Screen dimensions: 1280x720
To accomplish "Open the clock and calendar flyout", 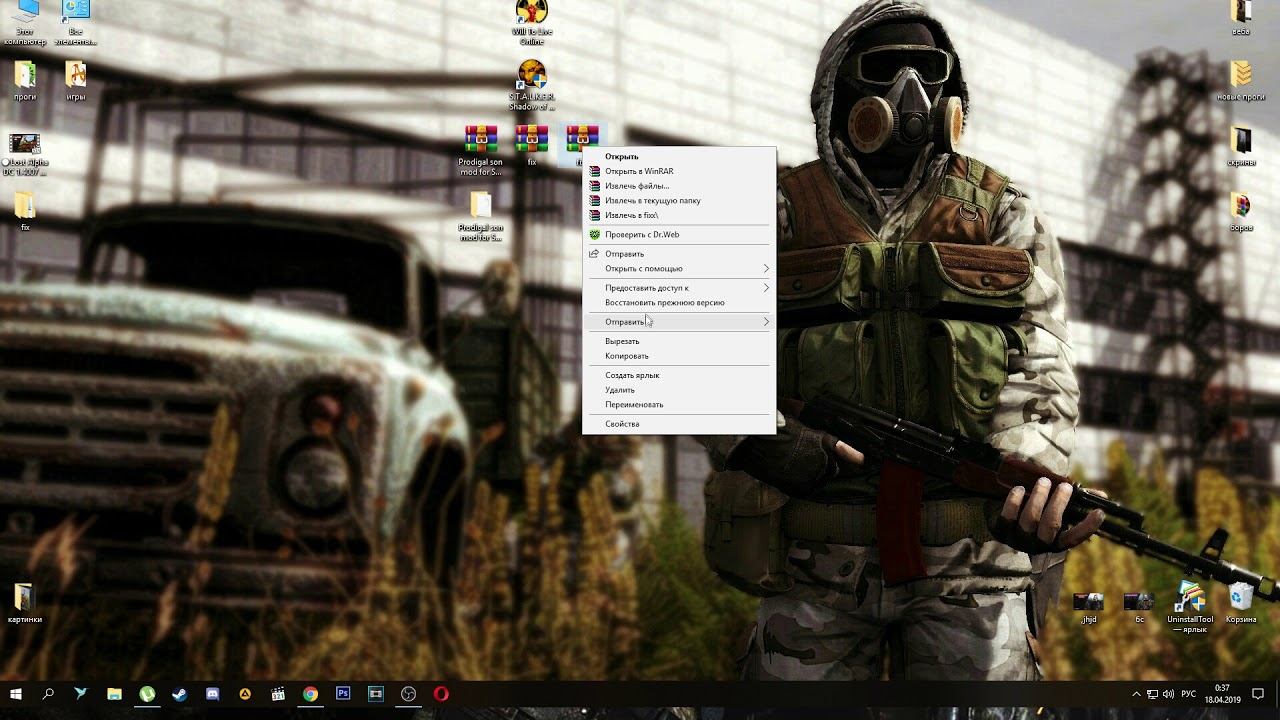I will coord(1222,694).
